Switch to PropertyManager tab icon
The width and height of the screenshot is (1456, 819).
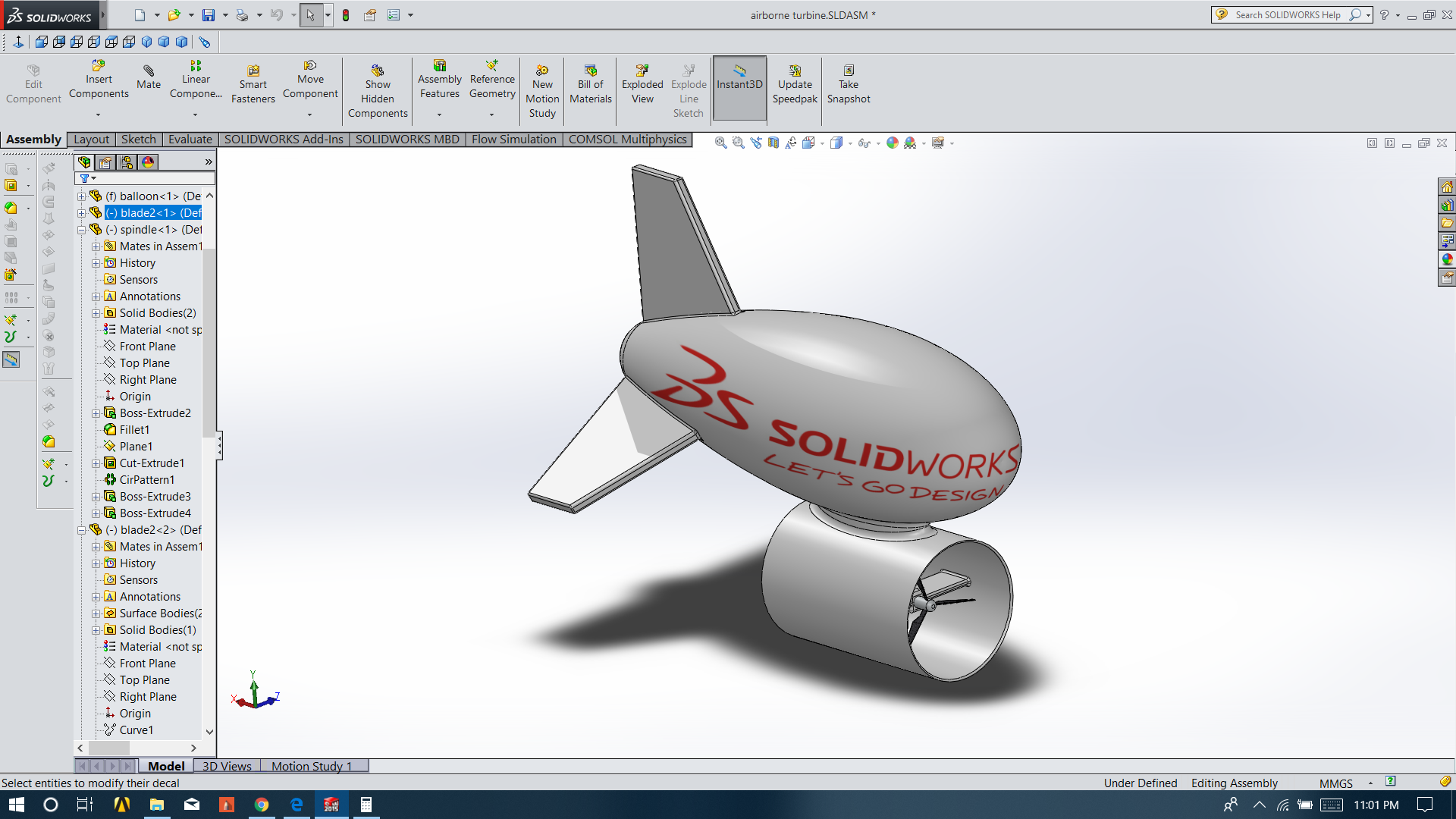click(x=105, y=162)
